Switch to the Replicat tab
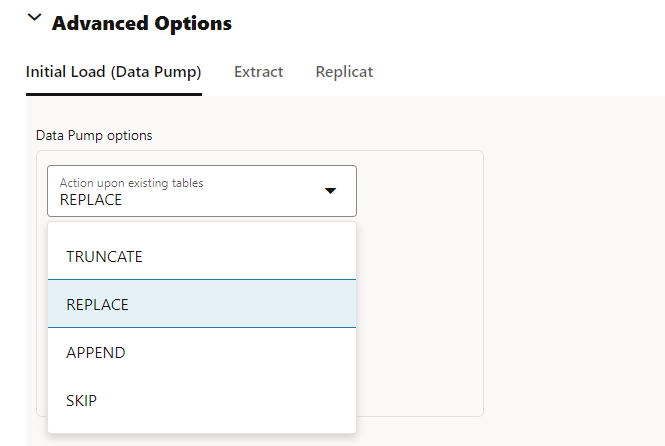The image size is (665, 446). pyautogui.click(x=344, y=72)
